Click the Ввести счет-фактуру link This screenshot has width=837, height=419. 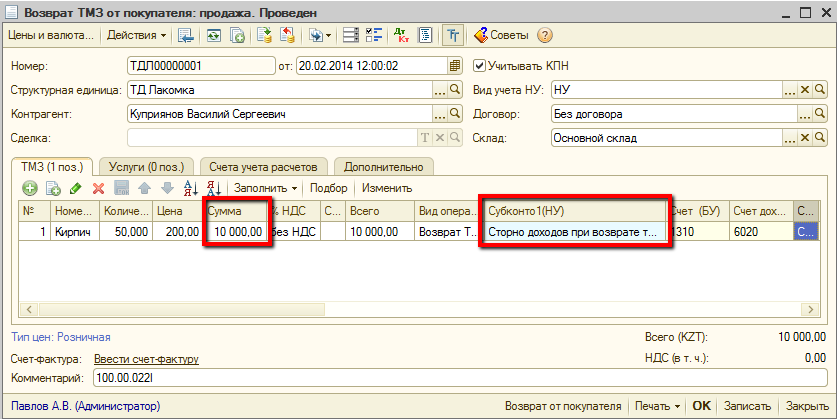pyautogui.click(x=146, y=359)
